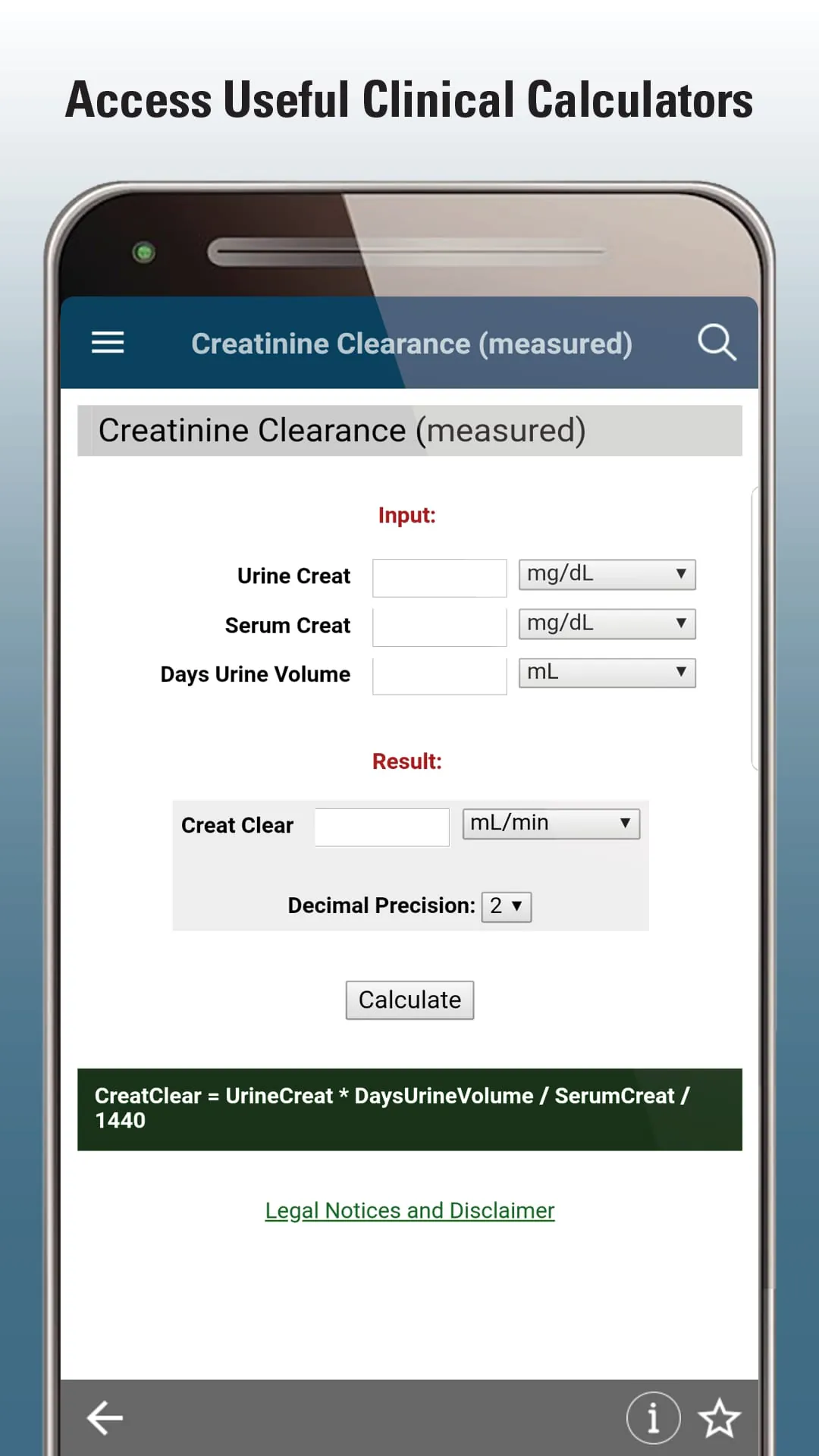This screenshot has height=1456, width=819.
Task: Change the Creat Clear result unit
Action: coord(551,824)
